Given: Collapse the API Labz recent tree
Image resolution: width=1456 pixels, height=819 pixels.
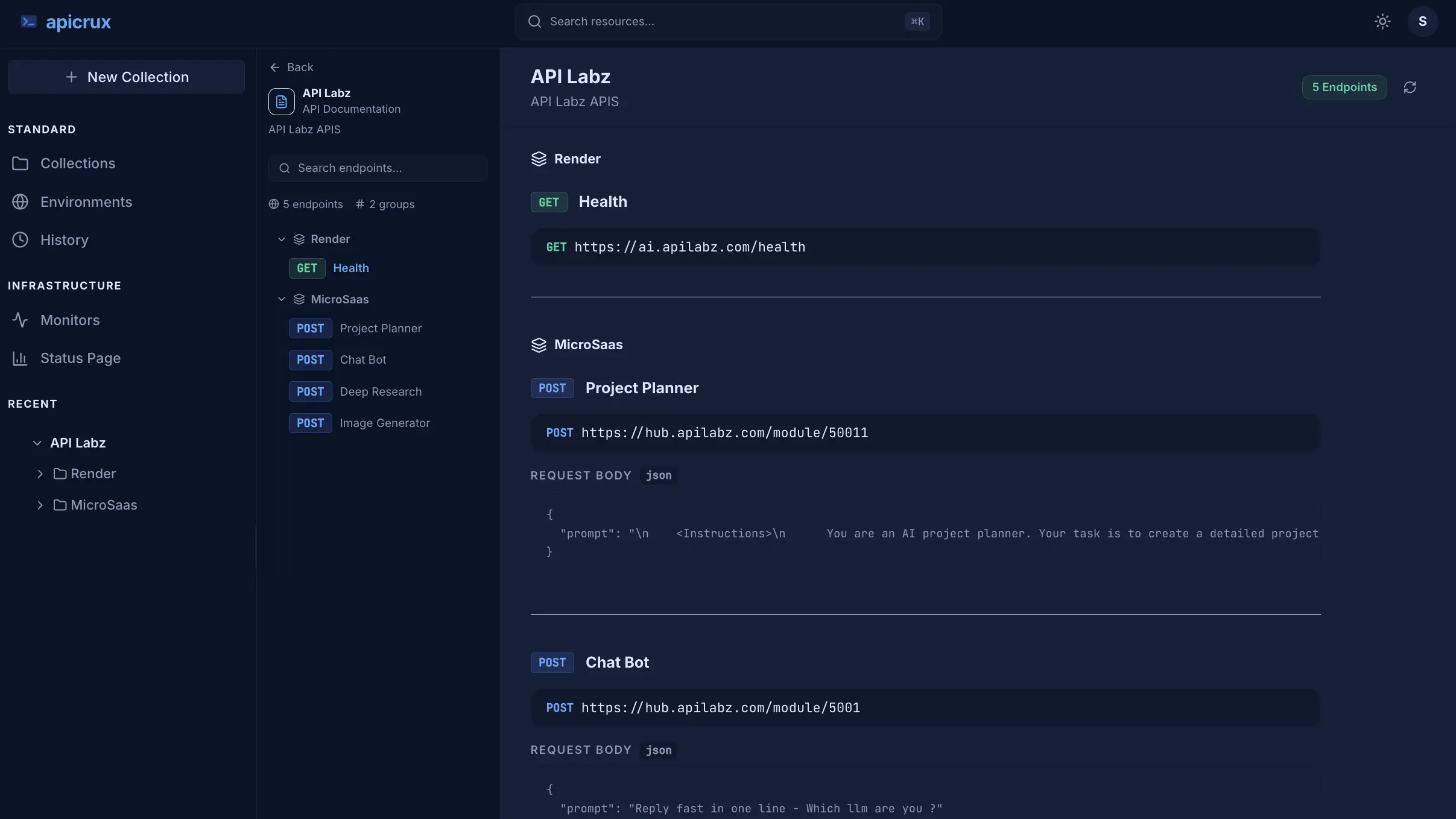Looking at the screenshot, I should 37,443.
